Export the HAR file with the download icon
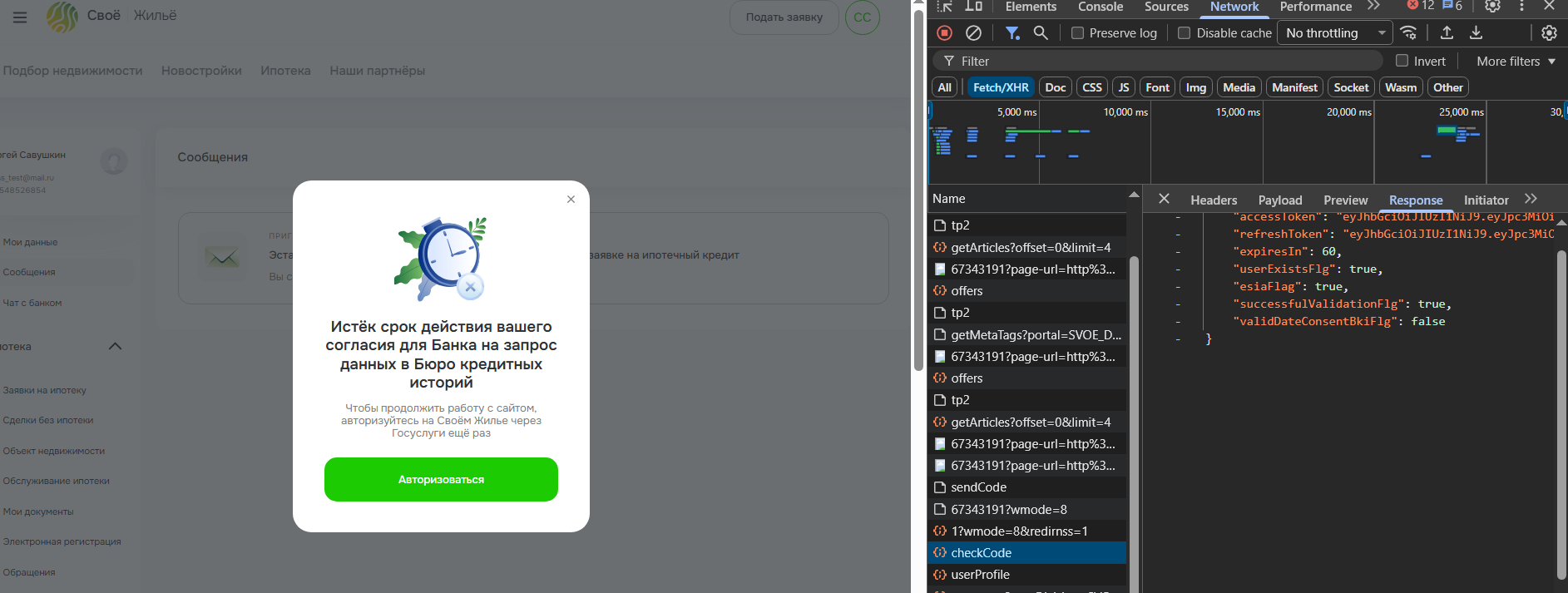This screenshot has width=1568, height=593. pyautogui.click(x=1476, y=33)
